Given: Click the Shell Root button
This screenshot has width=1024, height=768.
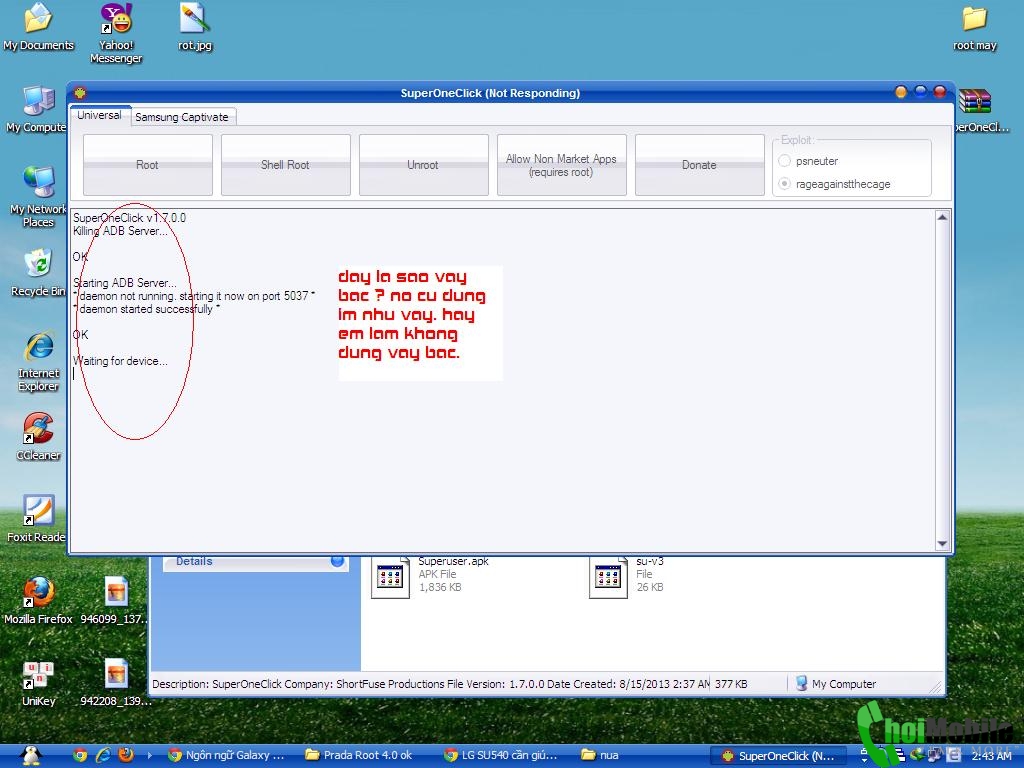Looking at the screenshot, I should coord(285,165).
